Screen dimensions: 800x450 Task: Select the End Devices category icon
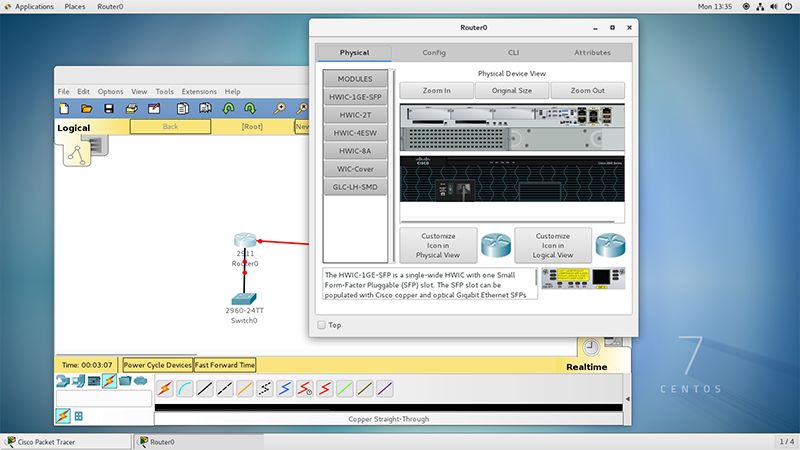coord(79,381)
